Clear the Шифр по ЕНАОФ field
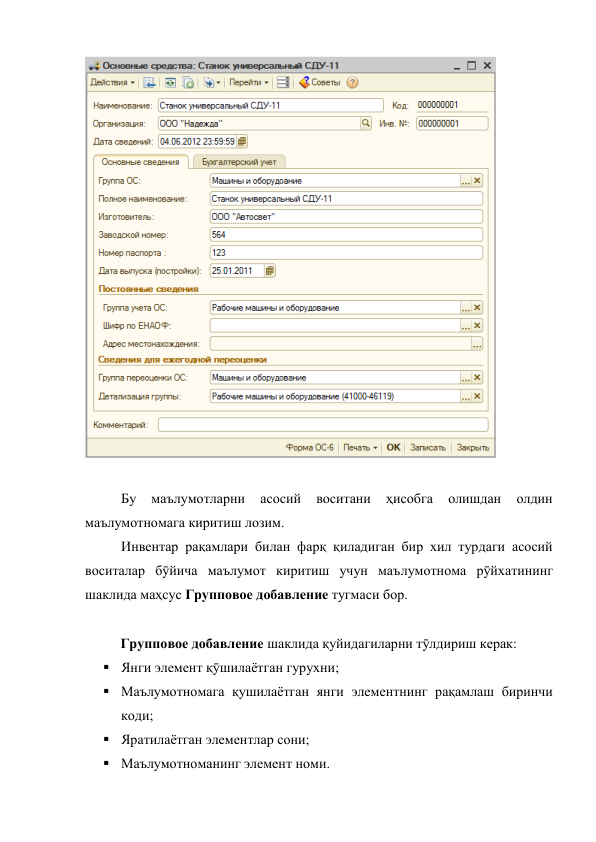596x842 pixels. click(x=477, y=326)
